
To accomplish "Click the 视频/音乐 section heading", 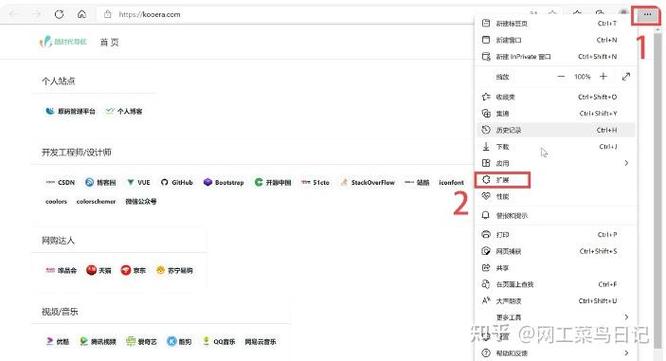I will coord(60,312).
